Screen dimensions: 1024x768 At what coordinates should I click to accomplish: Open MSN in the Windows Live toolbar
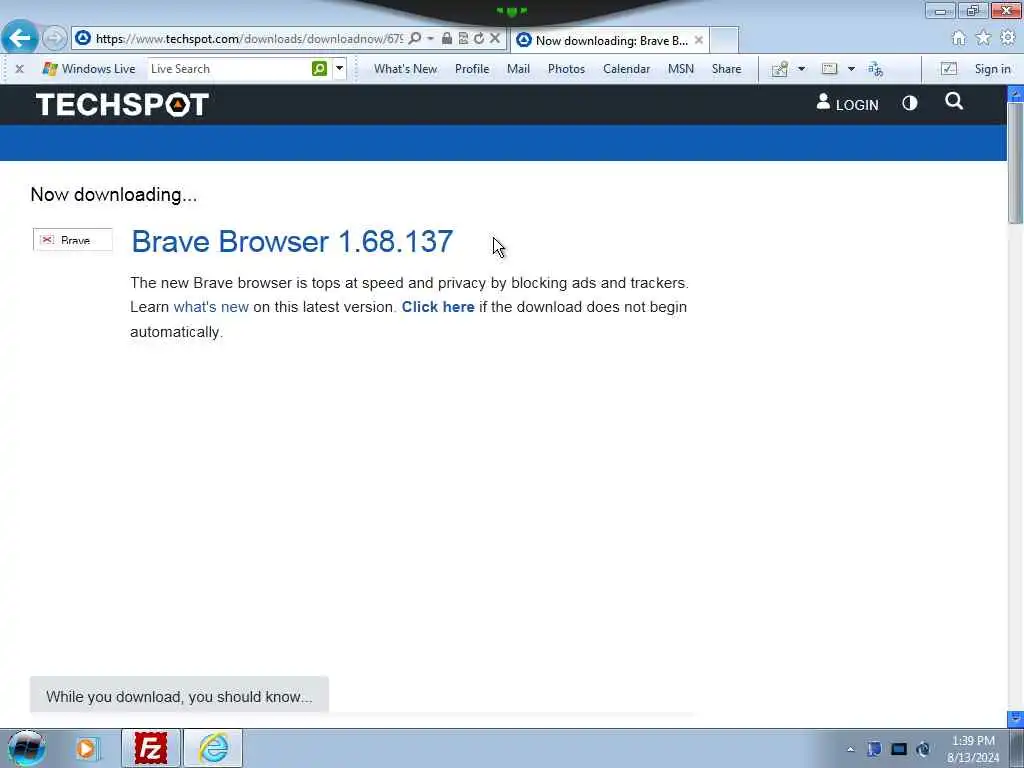[x=680, y=69]
